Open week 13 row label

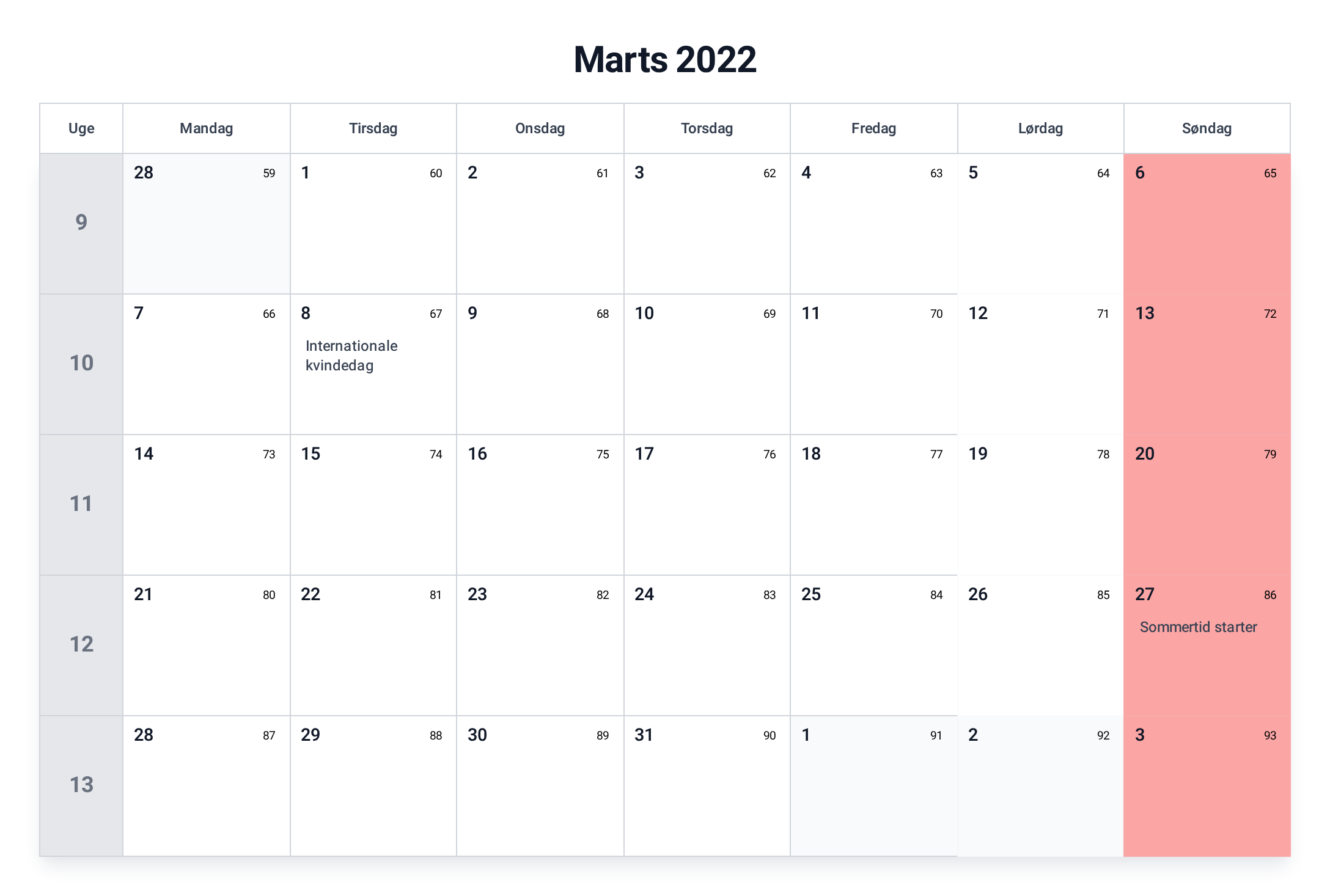click(x=81, y=786)
